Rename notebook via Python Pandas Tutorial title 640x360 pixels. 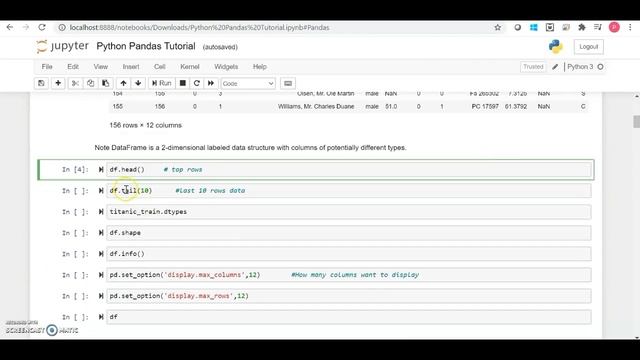[146, 46]
